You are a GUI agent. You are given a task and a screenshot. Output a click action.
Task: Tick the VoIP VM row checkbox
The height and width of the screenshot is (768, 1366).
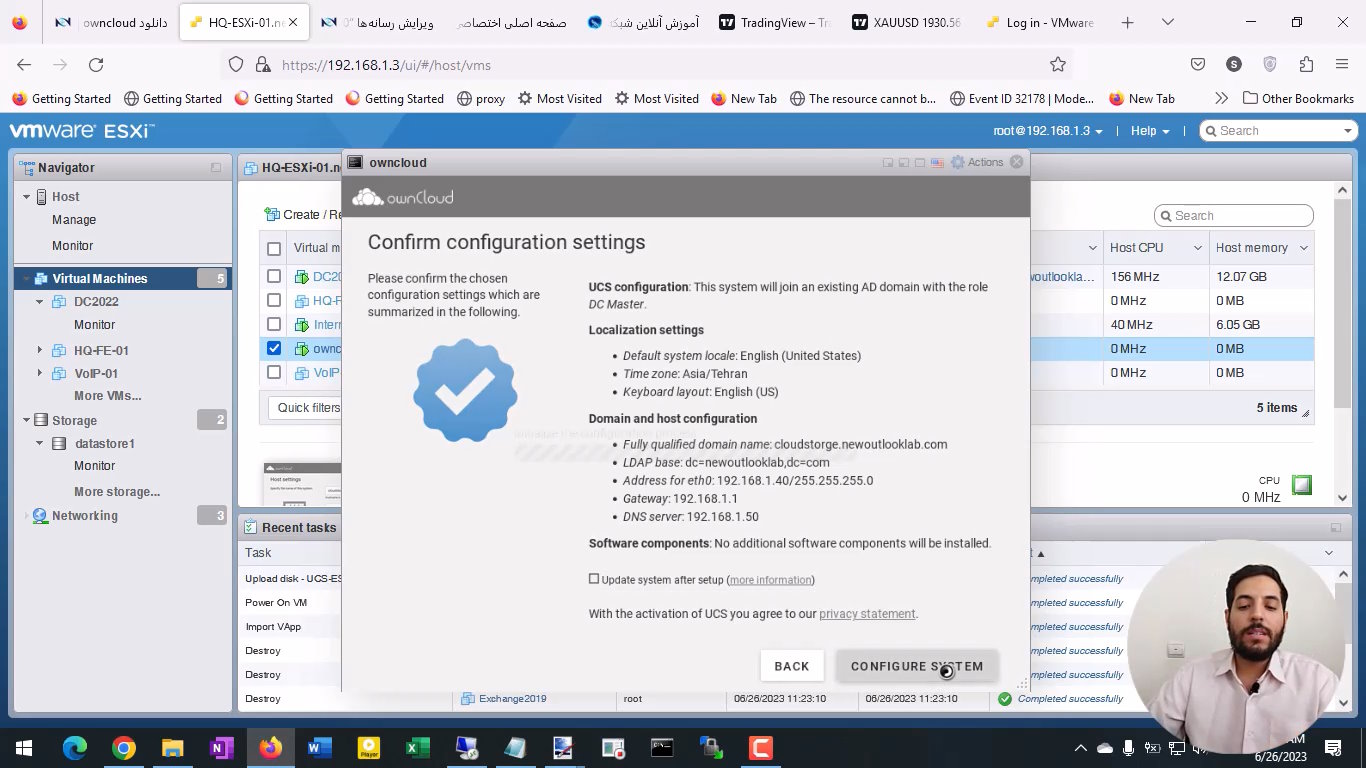[274, 372]
